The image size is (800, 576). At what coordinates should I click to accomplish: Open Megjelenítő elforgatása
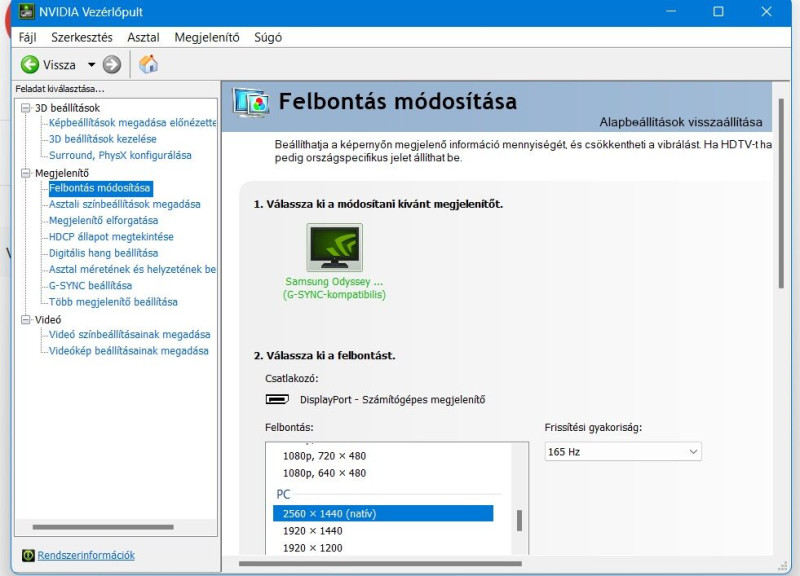tap(104, 220)
